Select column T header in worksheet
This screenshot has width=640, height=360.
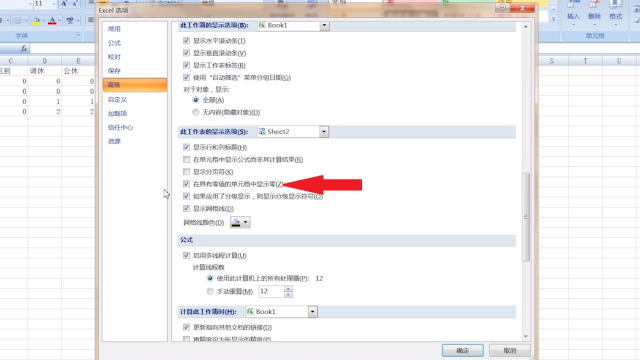click(x=585, y=61)
